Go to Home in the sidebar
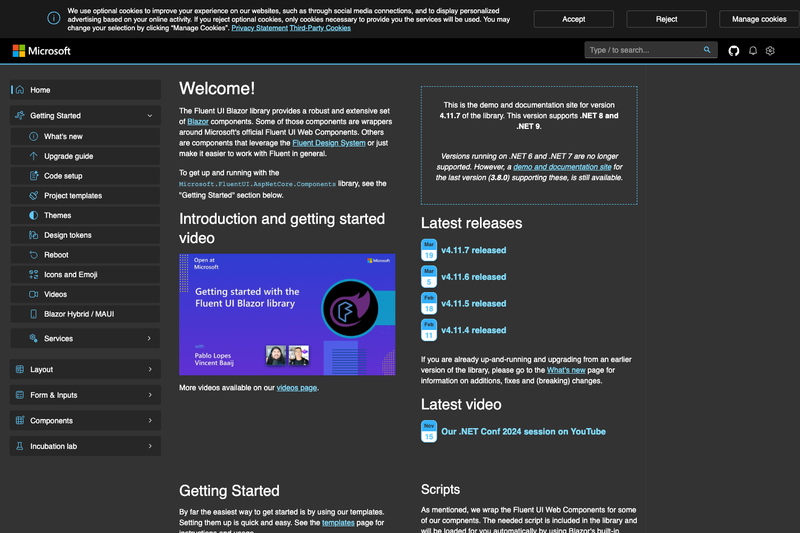 pyautogui.click(x=85, y=90)
